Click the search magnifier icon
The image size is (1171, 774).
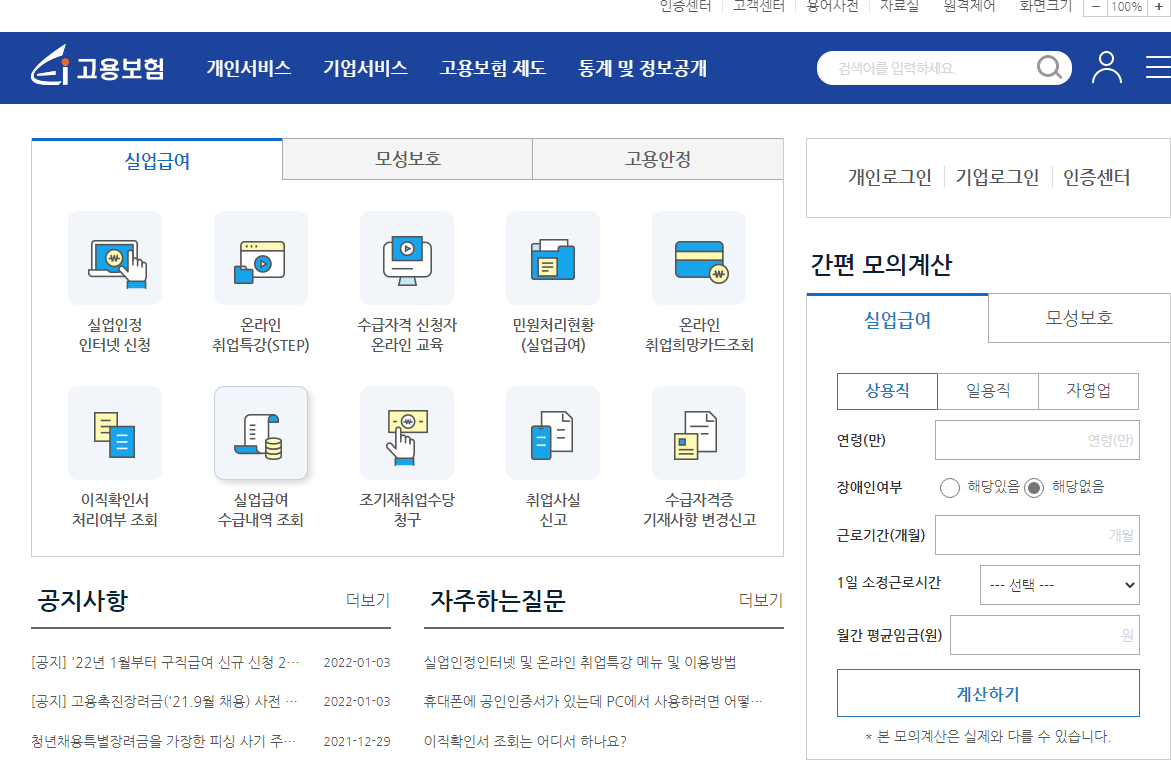click(x=1049, y=68)
